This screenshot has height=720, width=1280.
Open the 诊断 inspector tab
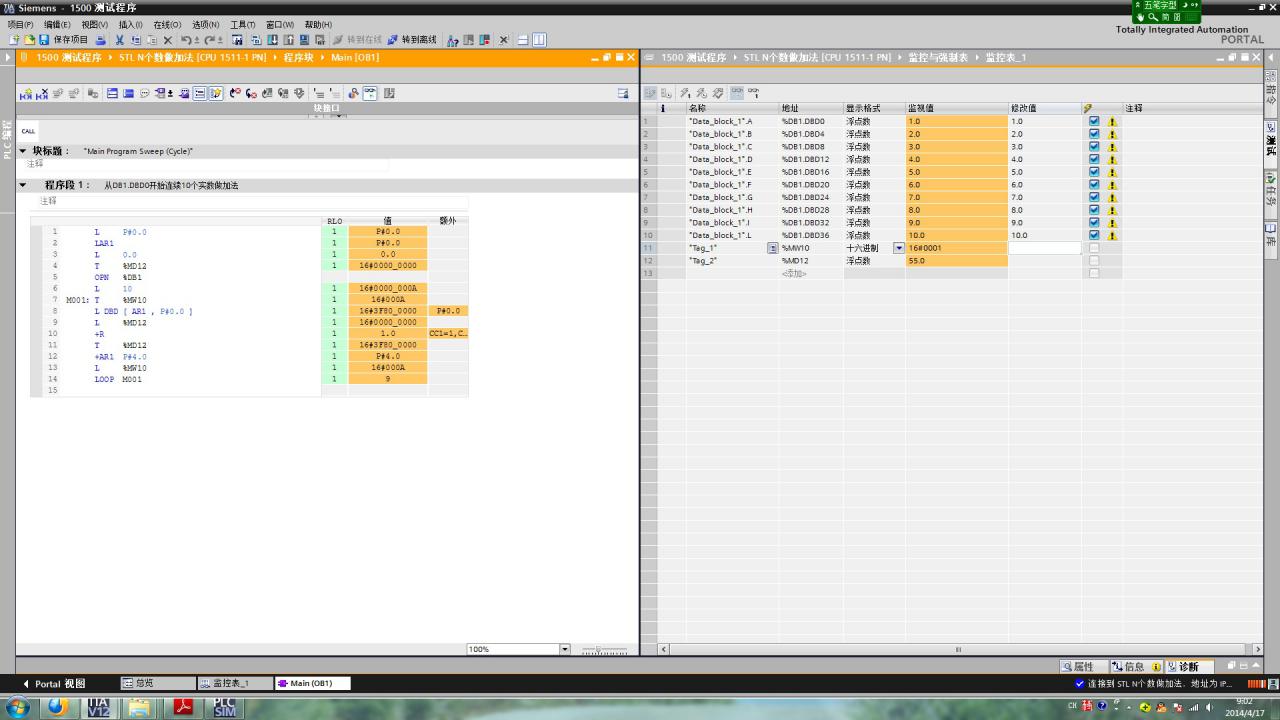click(x=1189, y=666)
